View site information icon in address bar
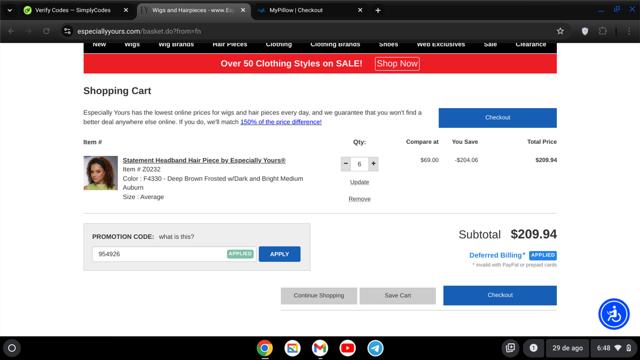Viewport: 640px width, 360px height. click(x=67, y=31)
